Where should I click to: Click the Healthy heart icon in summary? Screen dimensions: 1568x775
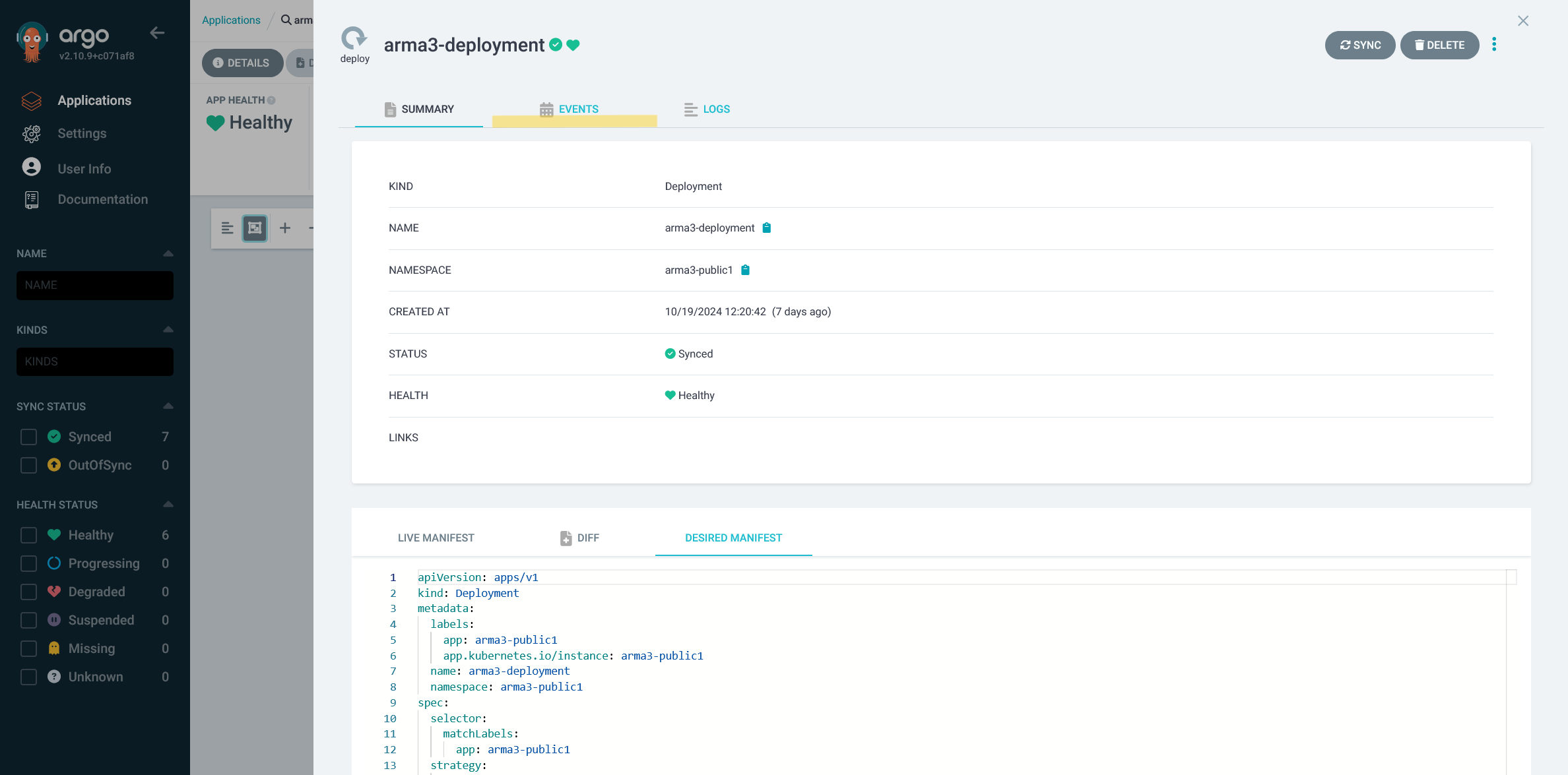(670, 395)
